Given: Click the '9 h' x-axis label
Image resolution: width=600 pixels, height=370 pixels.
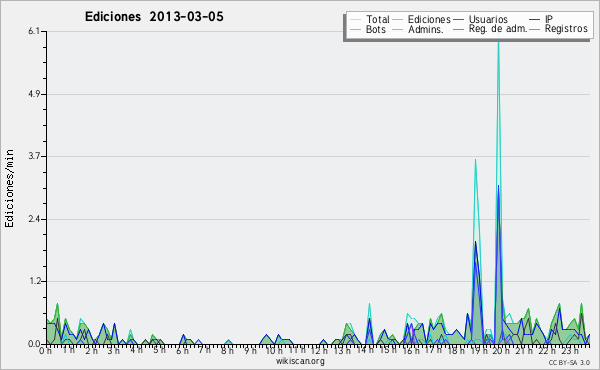Looking at the screenshot, I should tap(250, 351).
